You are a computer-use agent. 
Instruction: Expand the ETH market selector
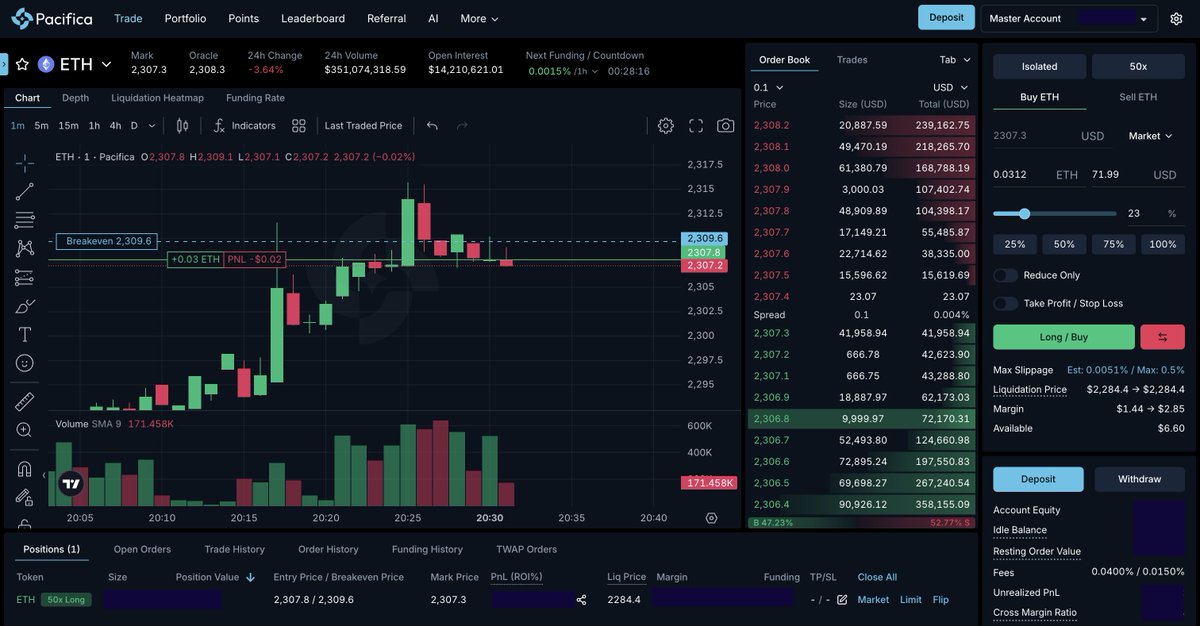[x=106, y=65]
